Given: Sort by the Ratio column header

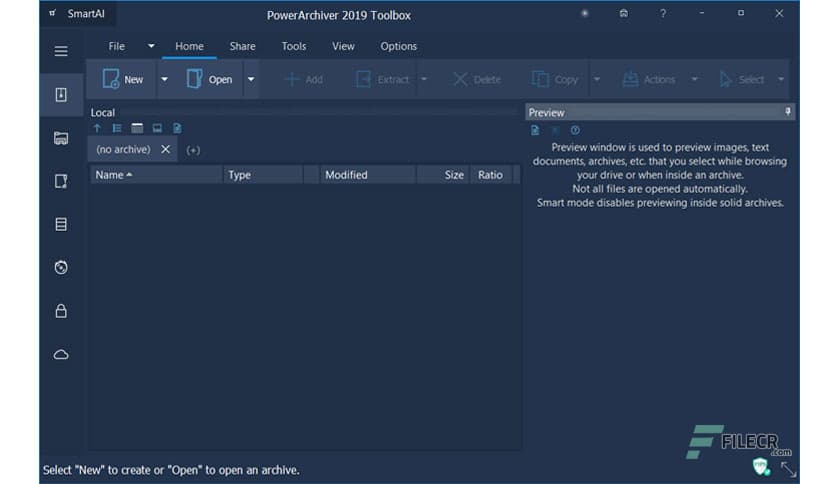Looking at the screenshot, I should point(491,175).
